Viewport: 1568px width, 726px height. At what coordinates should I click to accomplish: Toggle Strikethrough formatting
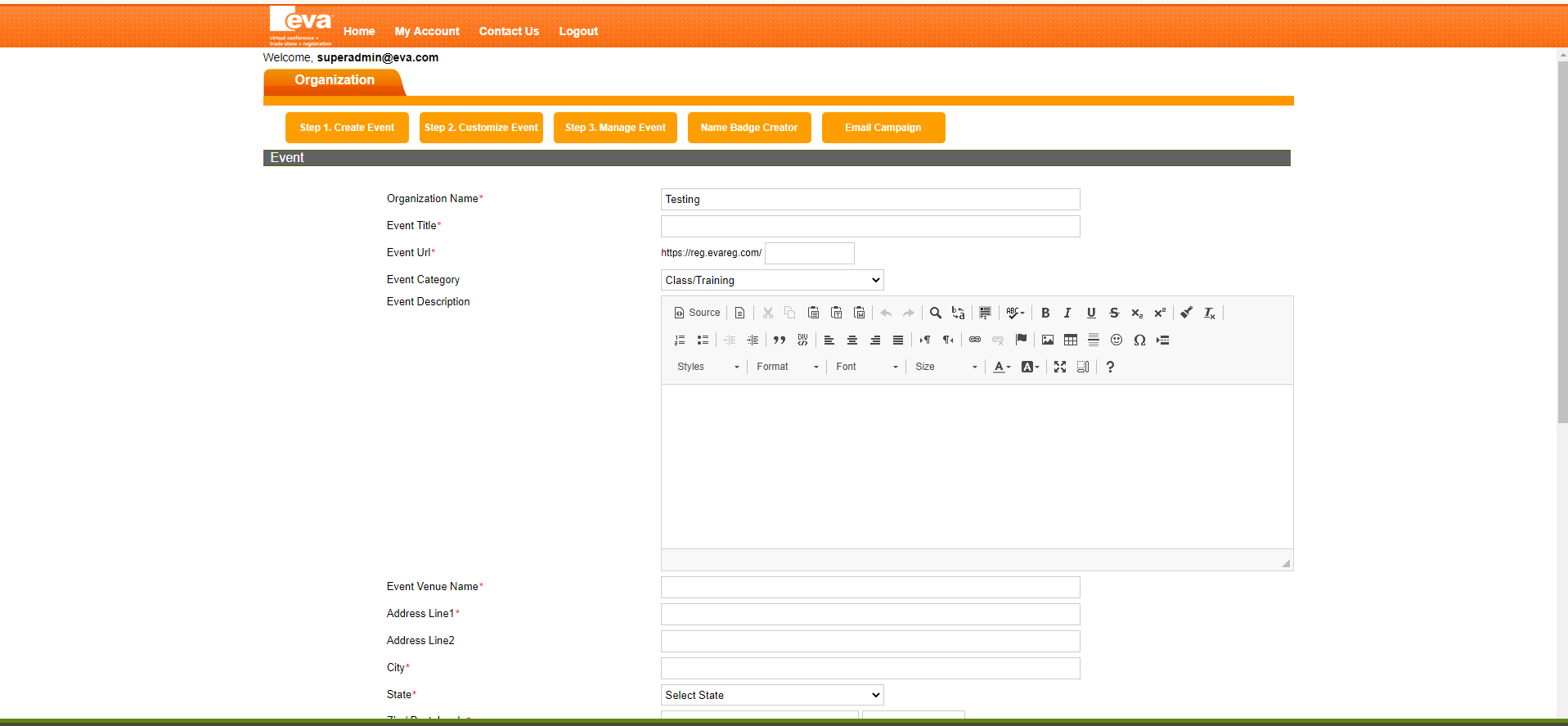1114,313
